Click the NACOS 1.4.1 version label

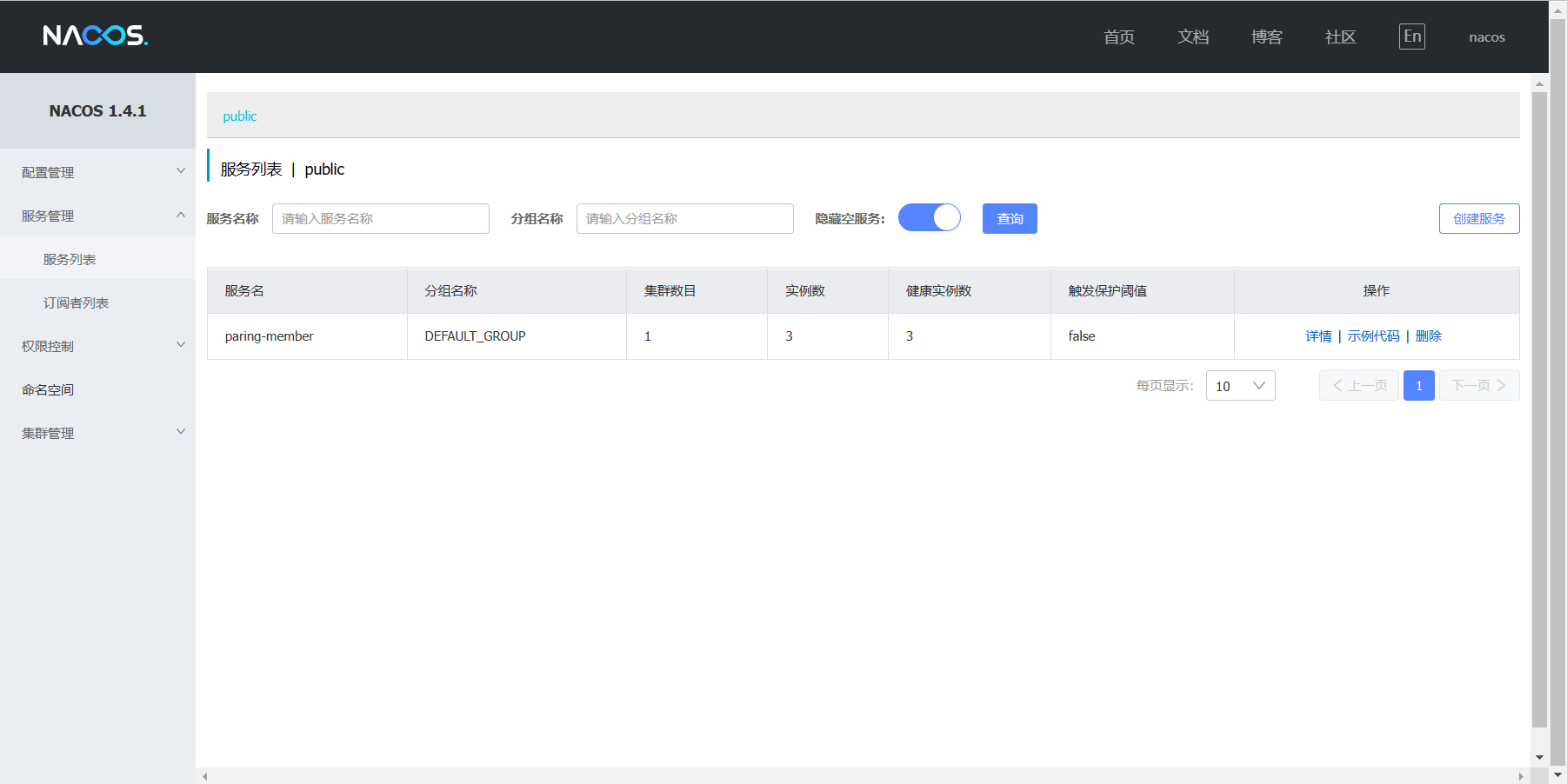[x=97, y=111]
